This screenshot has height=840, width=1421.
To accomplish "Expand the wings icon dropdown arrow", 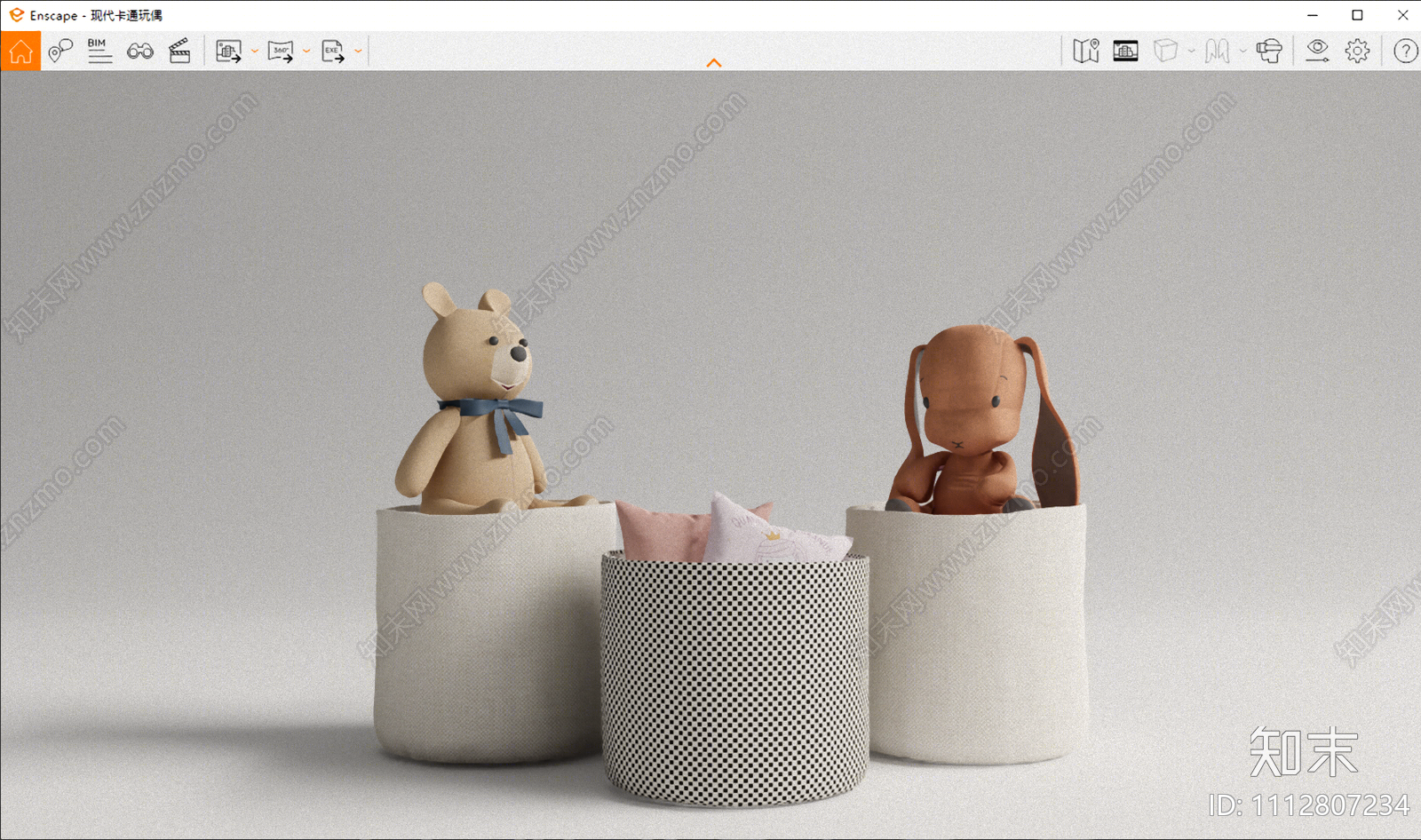I will (x=1242, y=52).
